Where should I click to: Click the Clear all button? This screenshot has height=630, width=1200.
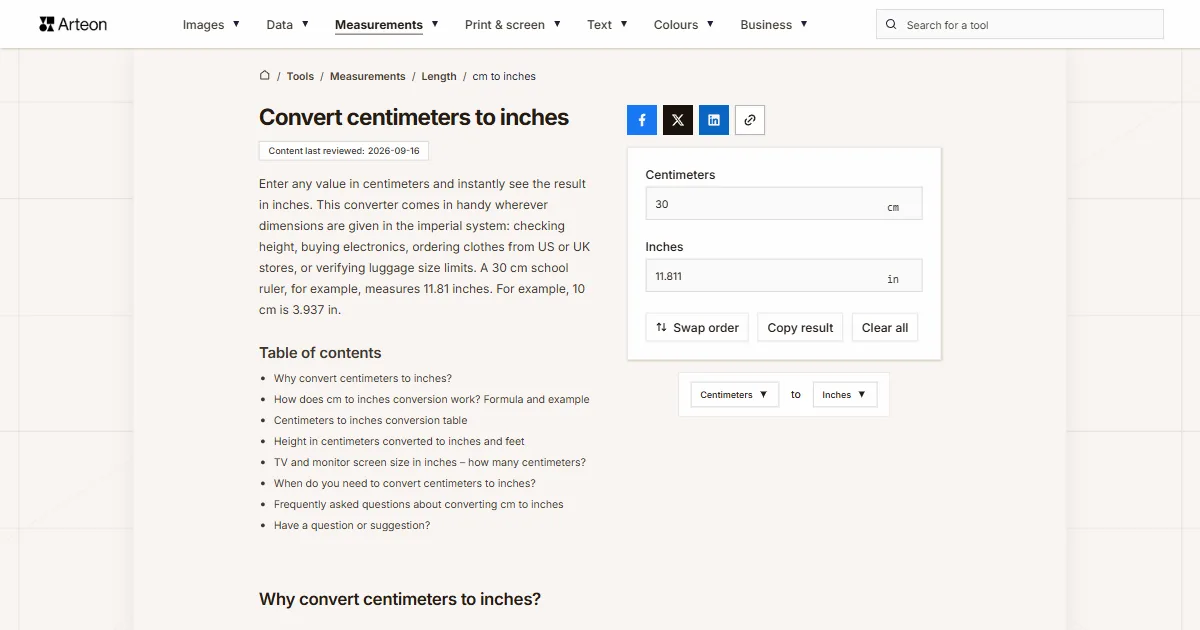click(x=885, y=328)
